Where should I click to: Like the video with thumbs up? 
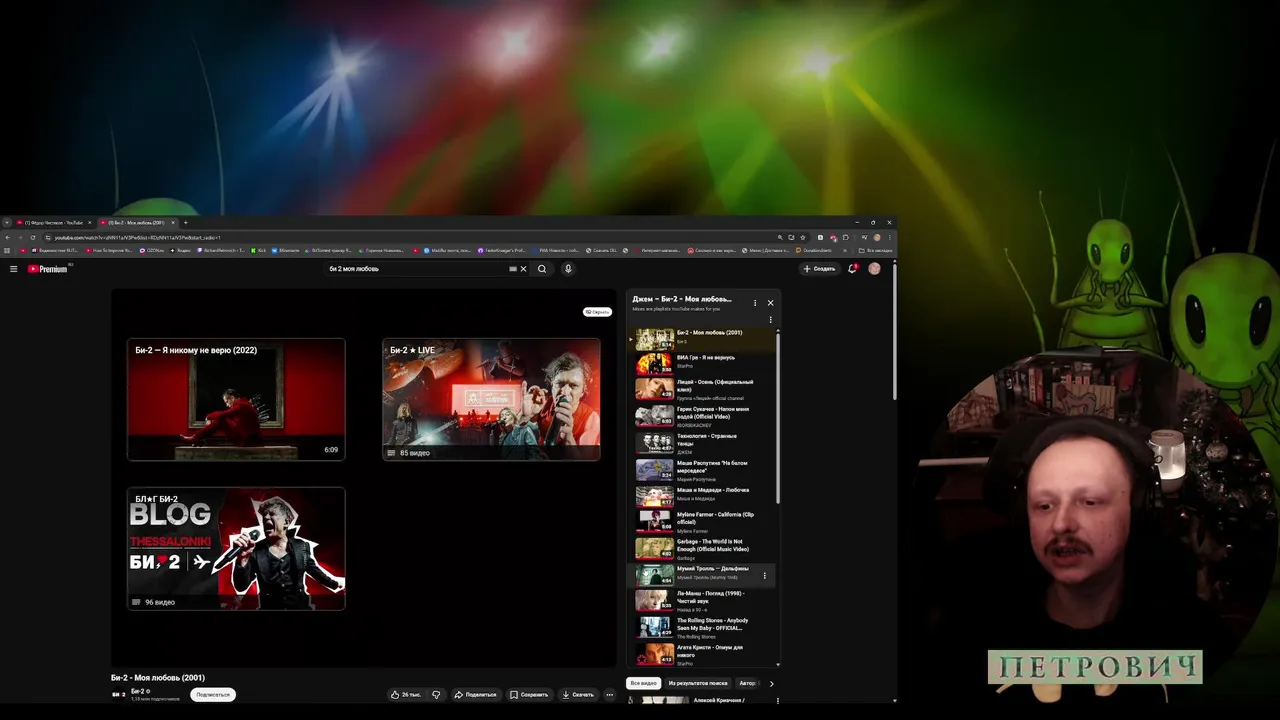tap(406, 694)
